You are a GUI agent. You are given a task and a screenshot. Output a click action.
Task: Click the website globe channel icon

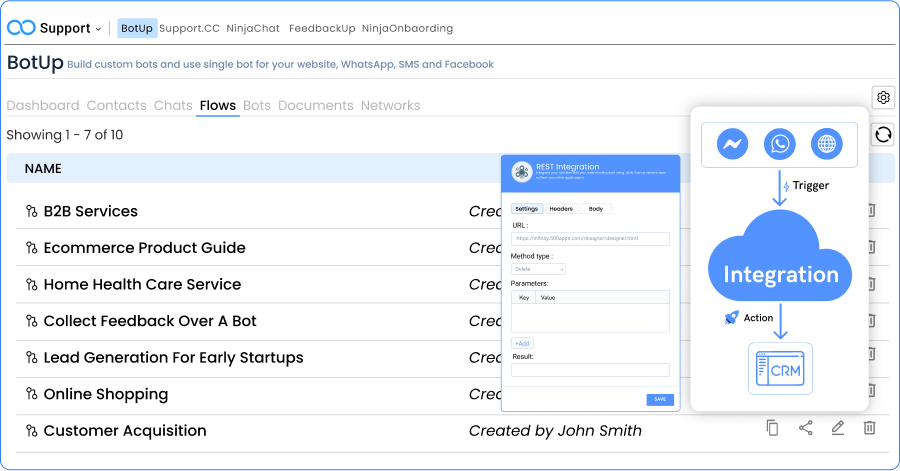pos(827,145)
